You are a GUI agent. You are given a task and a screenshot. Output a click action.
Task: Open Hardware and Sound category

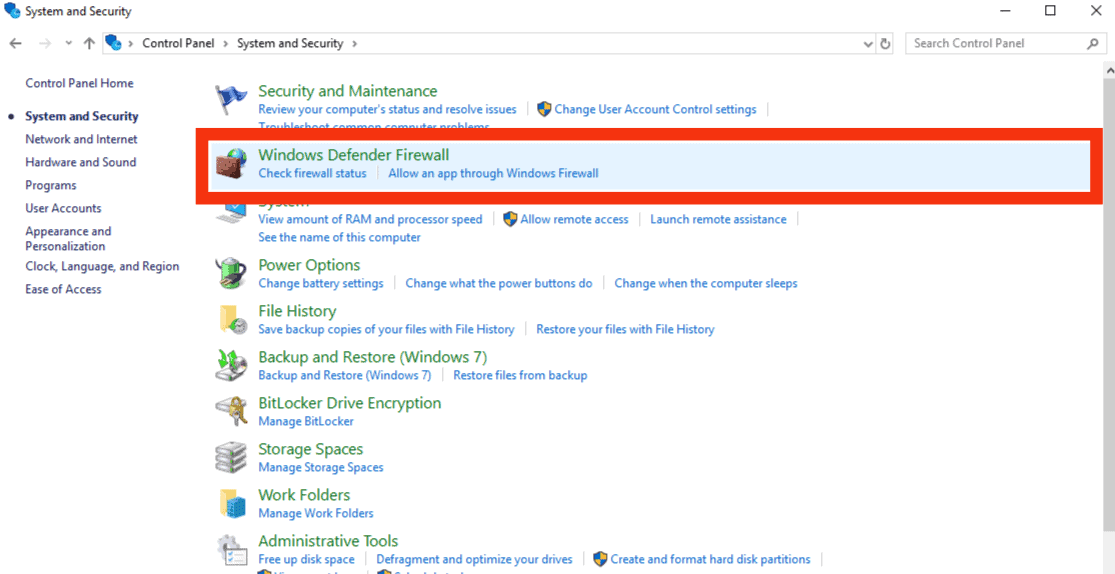click(x=80, y=162)
